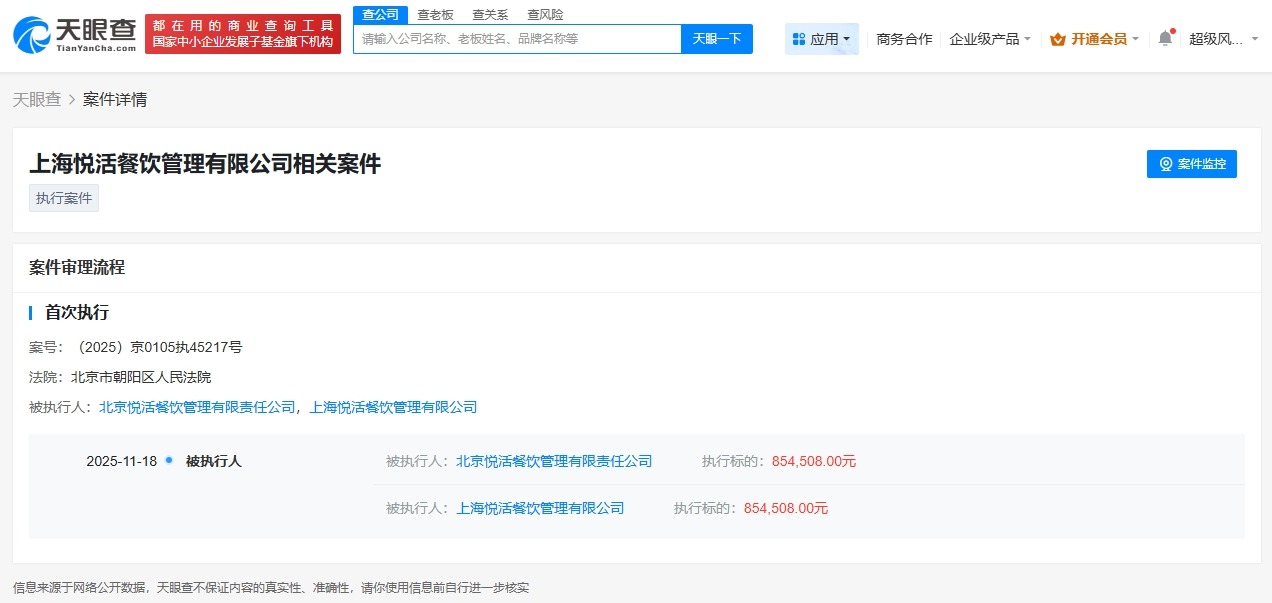Viewport: 1272px width, 603px height.
Task: Click the magnifier area of 天眼一下 button
Action: click(x=719, y=39)
